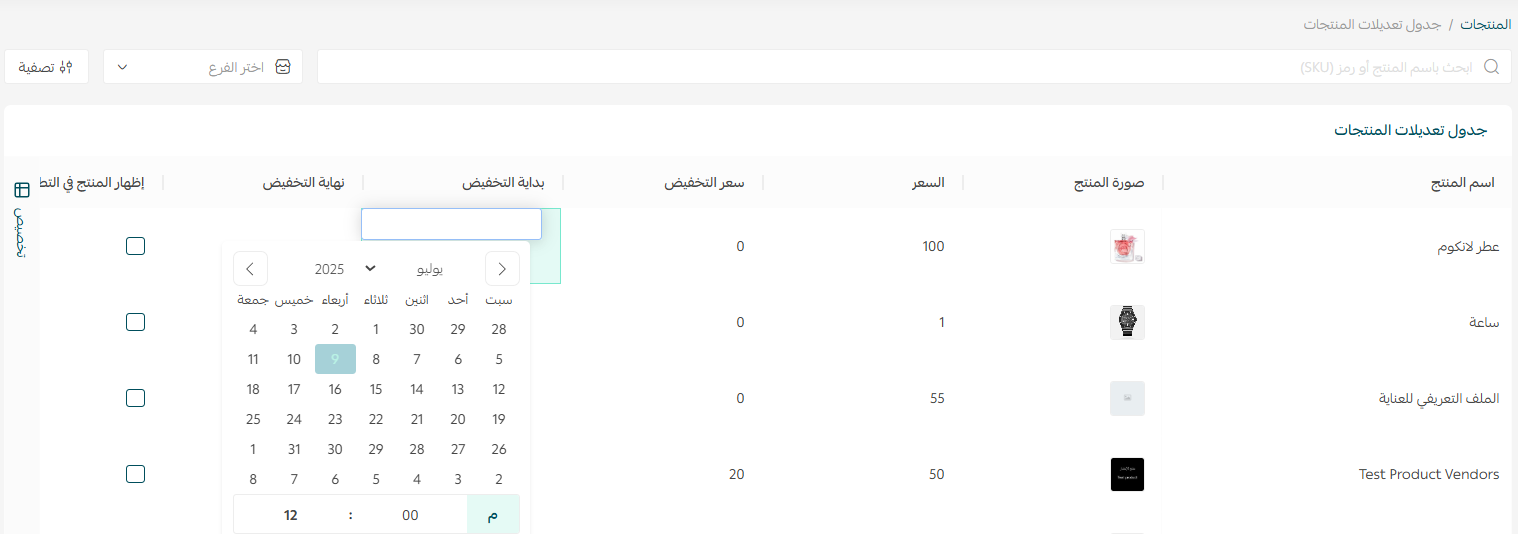Click the product name or SKU search field

[900, 67]
